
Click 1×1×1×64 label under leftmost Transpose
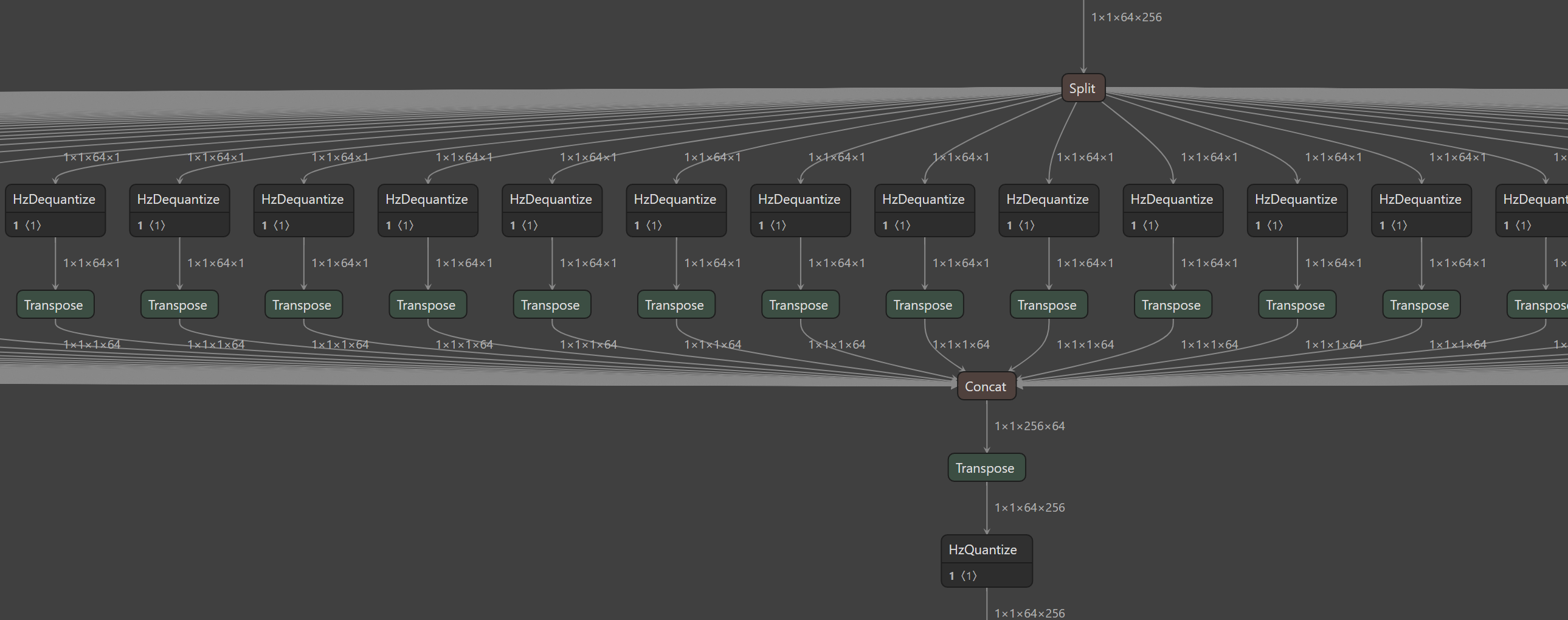pyautogui.click(x=91, y=345)
